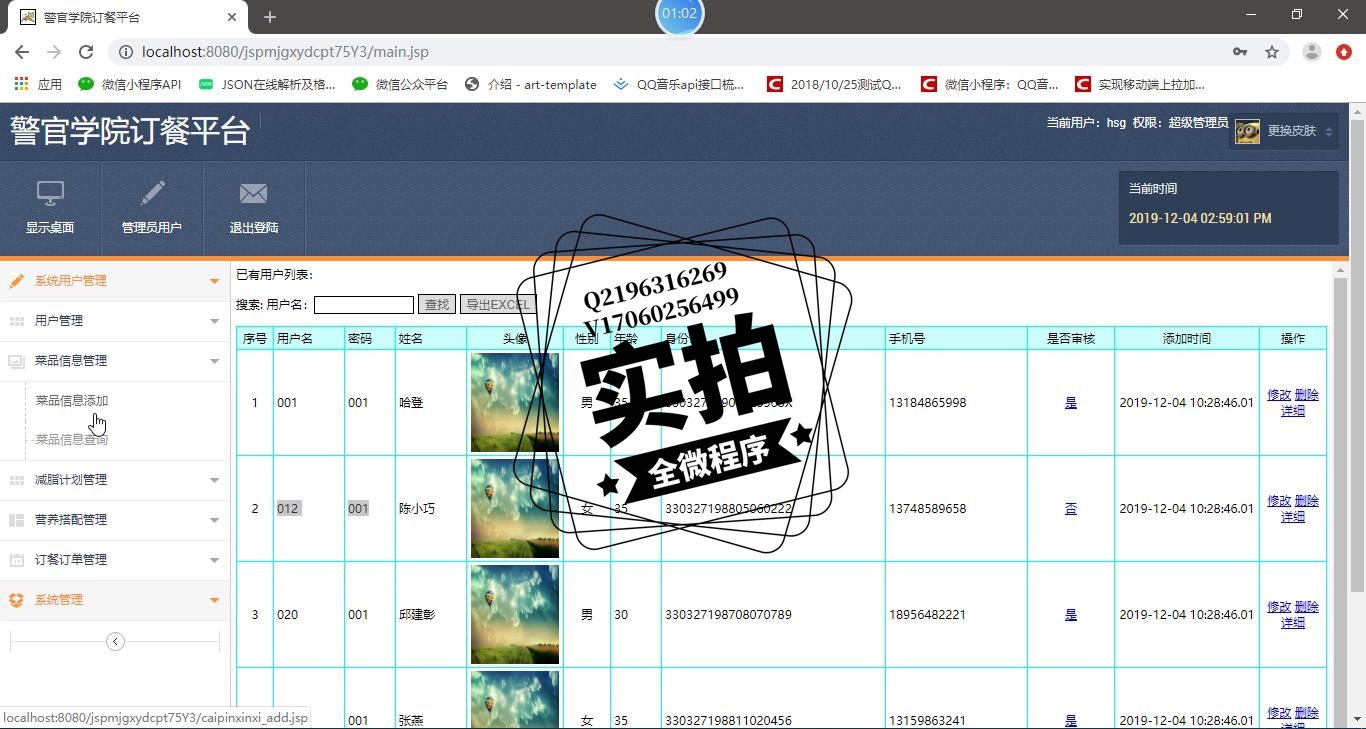Viewport: 1366px width, 729px height.
Task: Click 删除 link for user 020
Action: pyautogui.click(x=1307, y=607)
